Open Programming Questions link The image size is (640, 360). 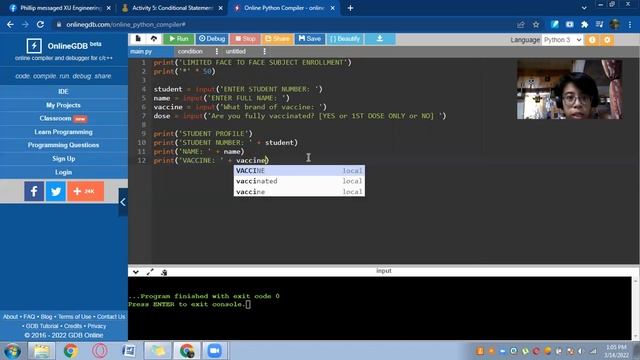pos(63,145)
